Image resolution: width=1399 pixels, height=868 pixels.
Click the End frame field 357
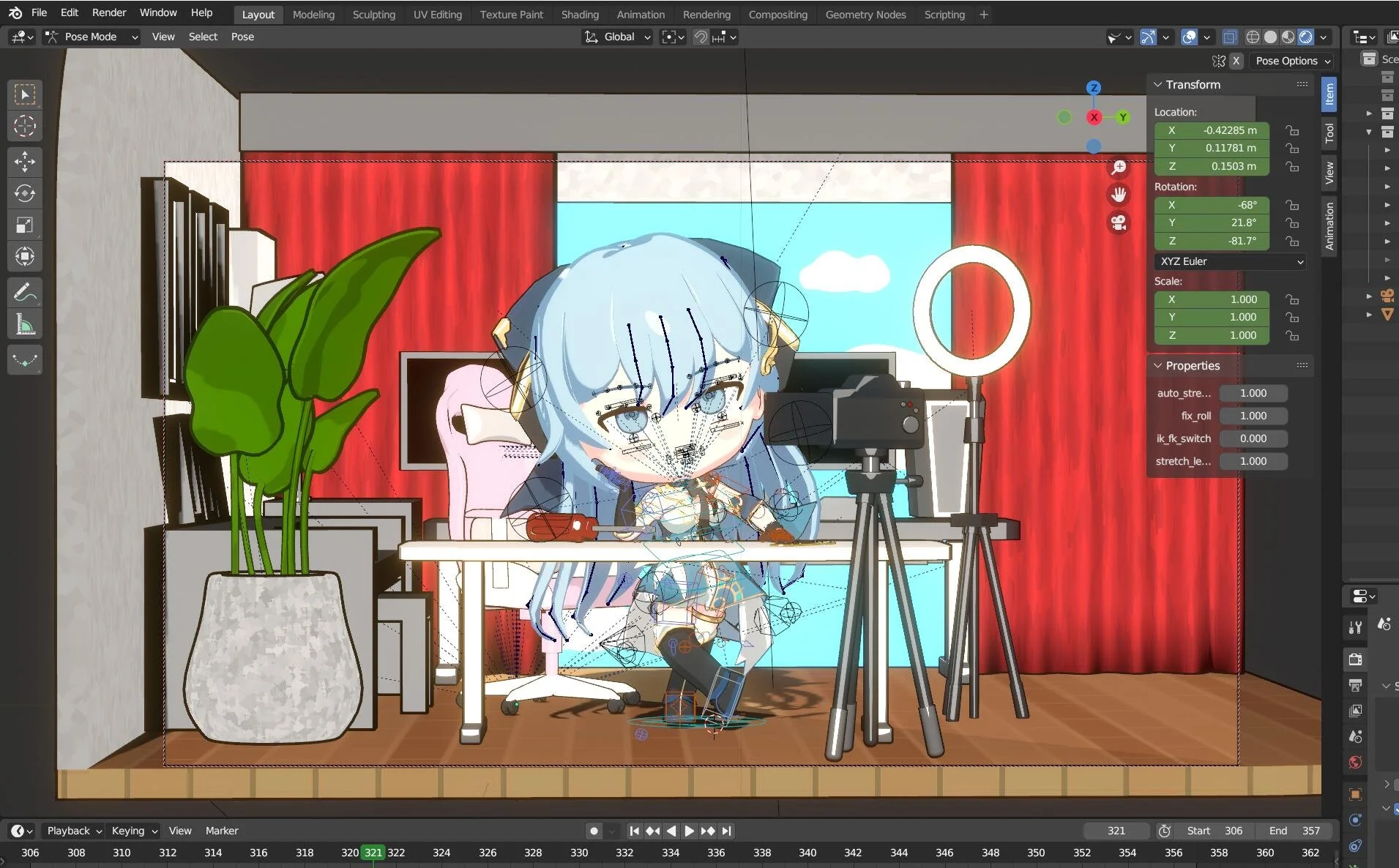[1294, 831]
